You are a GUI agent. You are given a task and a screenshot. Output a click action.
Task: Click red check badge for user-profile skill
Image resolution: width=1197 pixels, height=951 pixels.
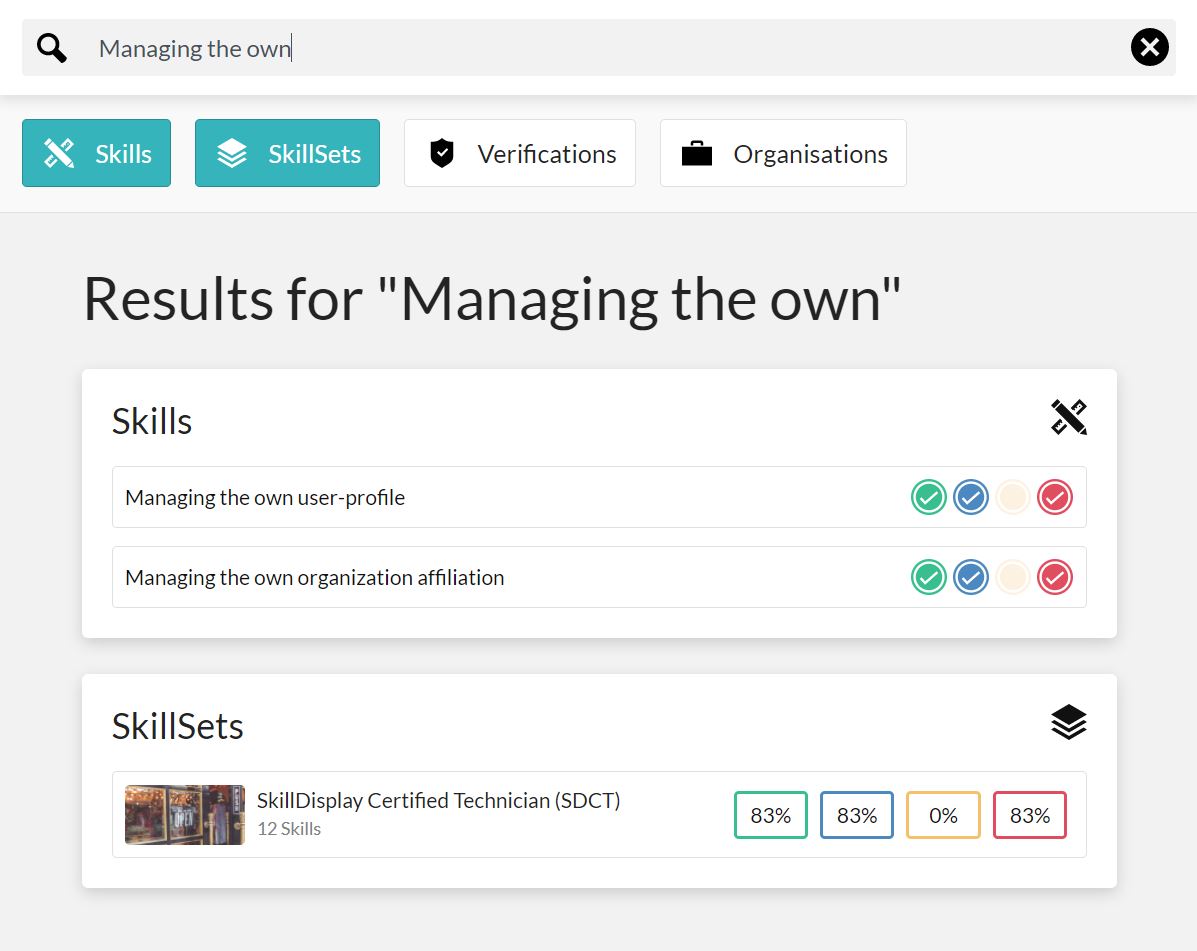point(1055,498)
